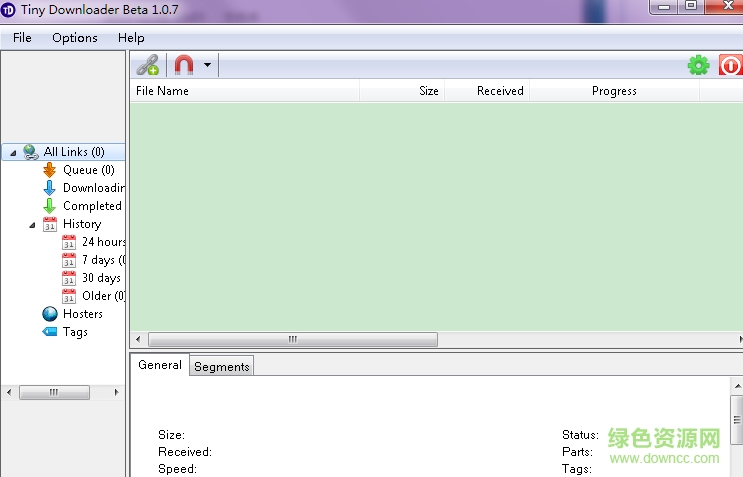The height and width of the screenshot is (477, 743).
Task: Click the download list horizontal scrollbar
Action: coord(292,340)
